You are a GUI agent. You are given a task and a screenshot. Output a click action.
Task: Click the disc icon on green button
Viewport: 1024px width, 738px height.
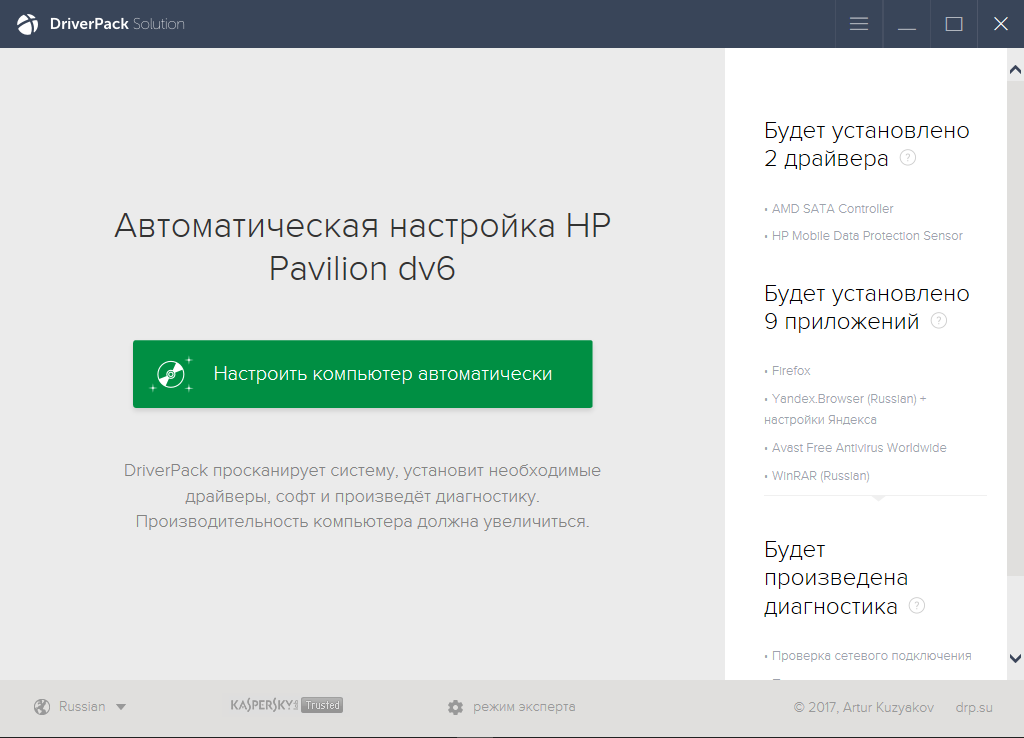pyautogui.click(x=171, y=374)
